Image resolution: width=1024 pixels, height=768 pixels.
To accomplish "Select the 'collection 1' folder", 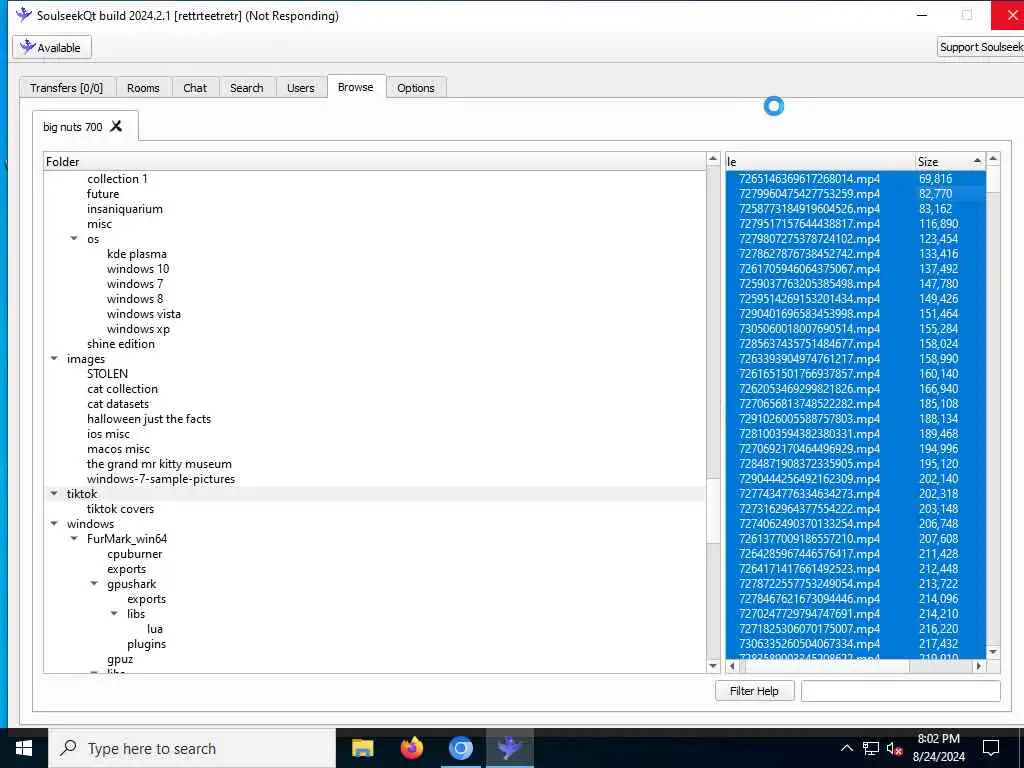I will pyautogui.click(x=118, y=179).
